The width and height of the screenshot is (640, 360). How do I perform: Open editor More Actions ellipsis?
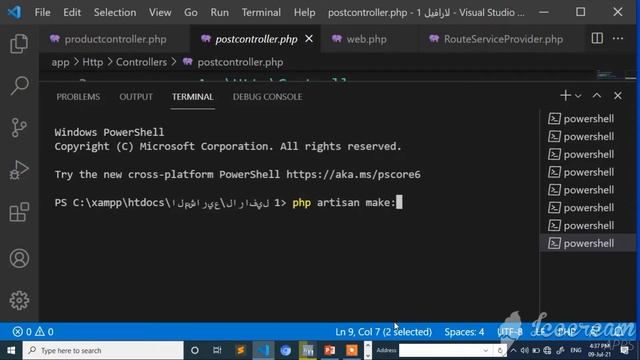[618, 38]
